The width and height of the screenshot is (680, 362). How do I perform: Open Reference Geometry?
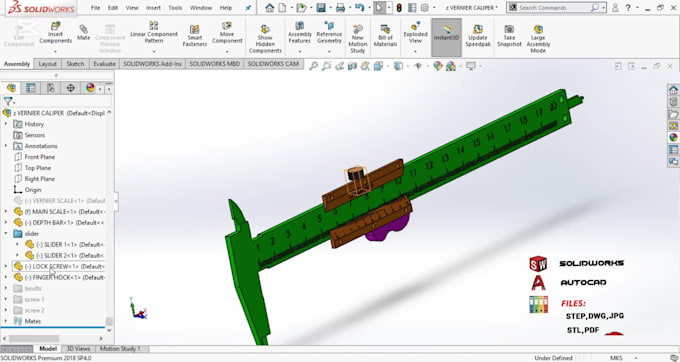(329, 33)
